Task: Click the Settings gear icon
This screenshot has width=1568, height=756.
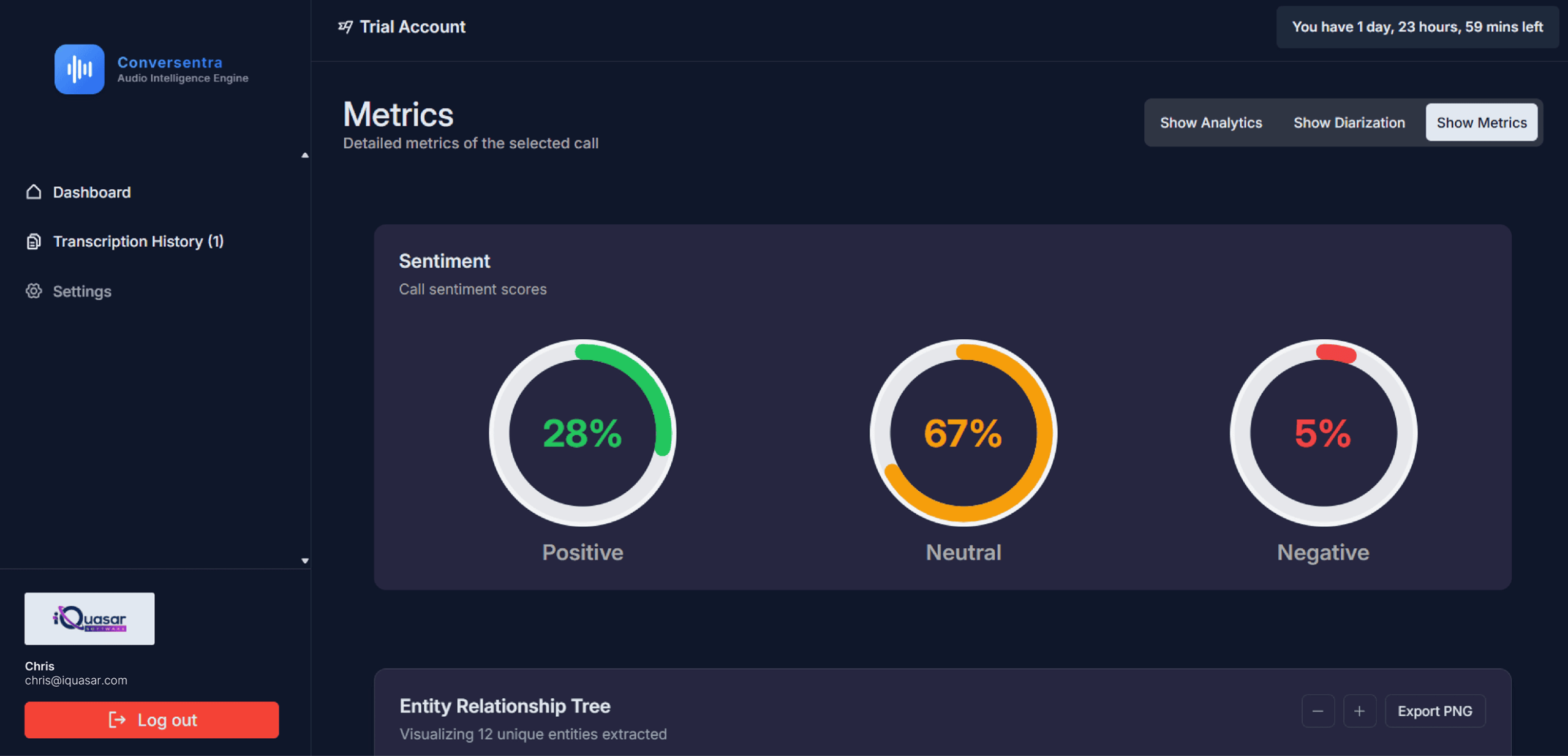Action: click(34, 291)
